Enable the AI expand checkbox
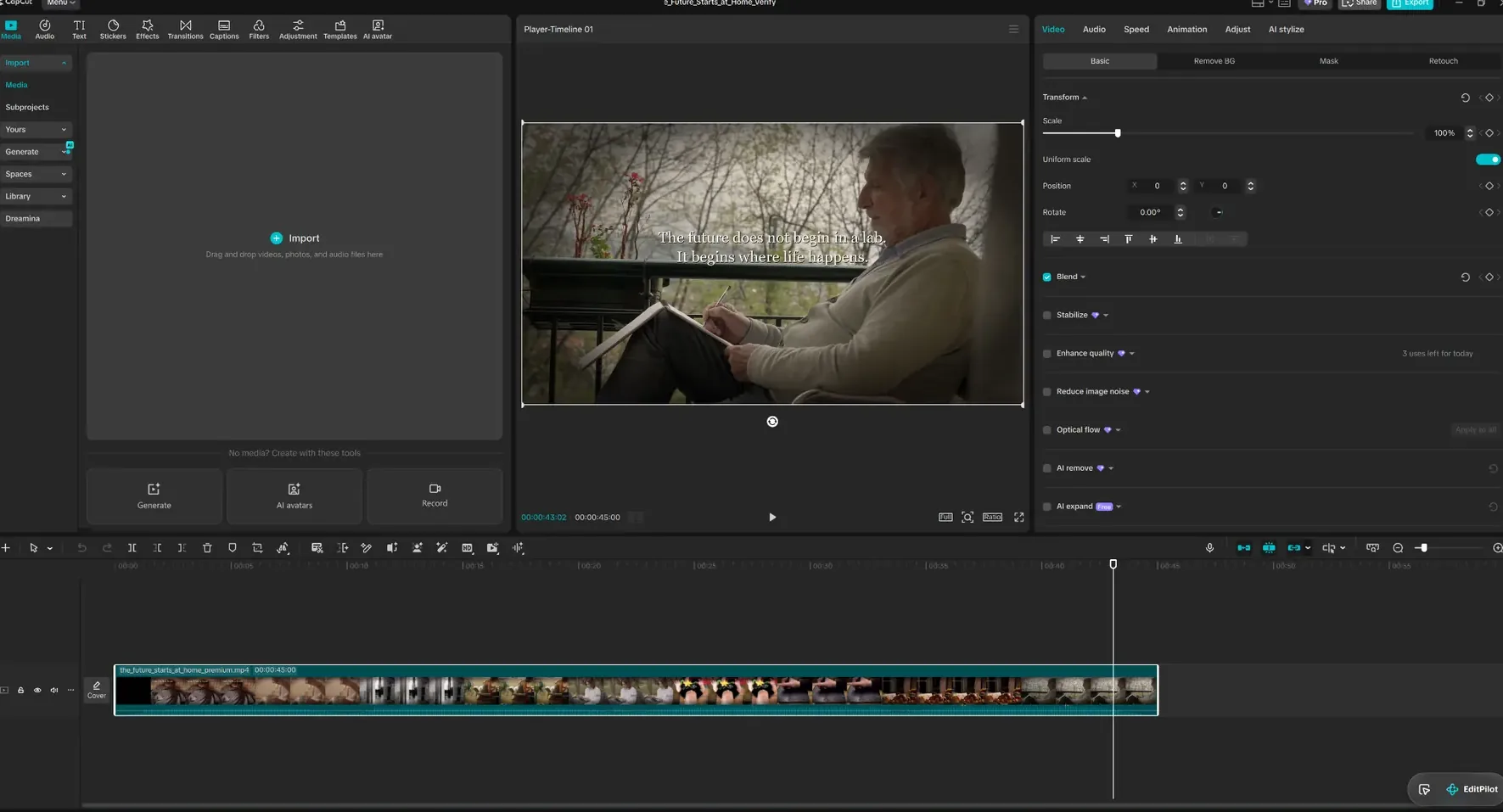The height and width of the screenshot is (812, 1503). tap(1046, 507)
